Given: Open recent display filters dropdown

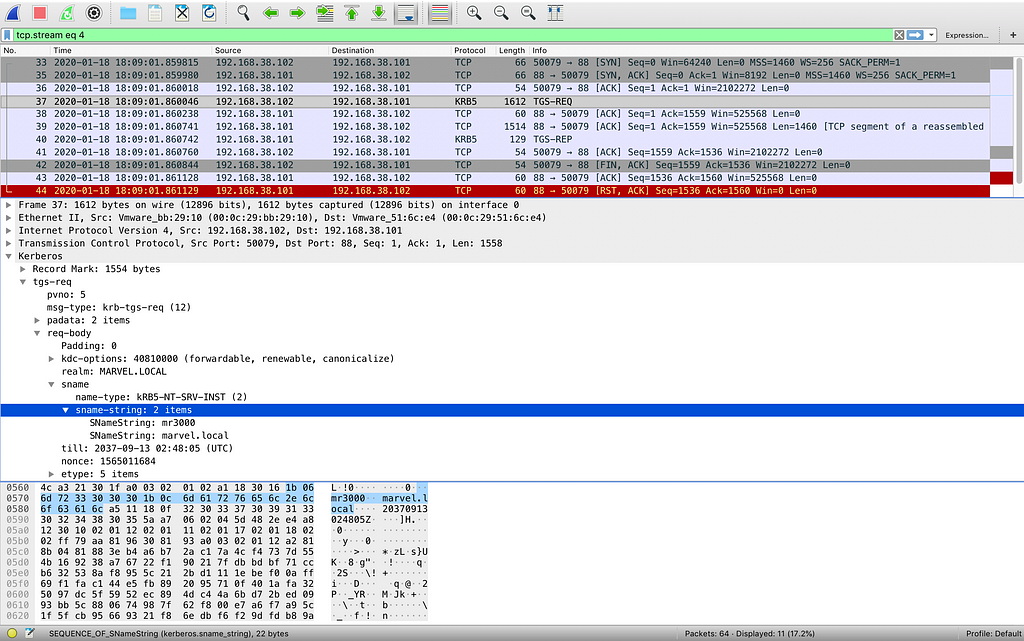Looking at the screenshot, I should pos(931,35).
